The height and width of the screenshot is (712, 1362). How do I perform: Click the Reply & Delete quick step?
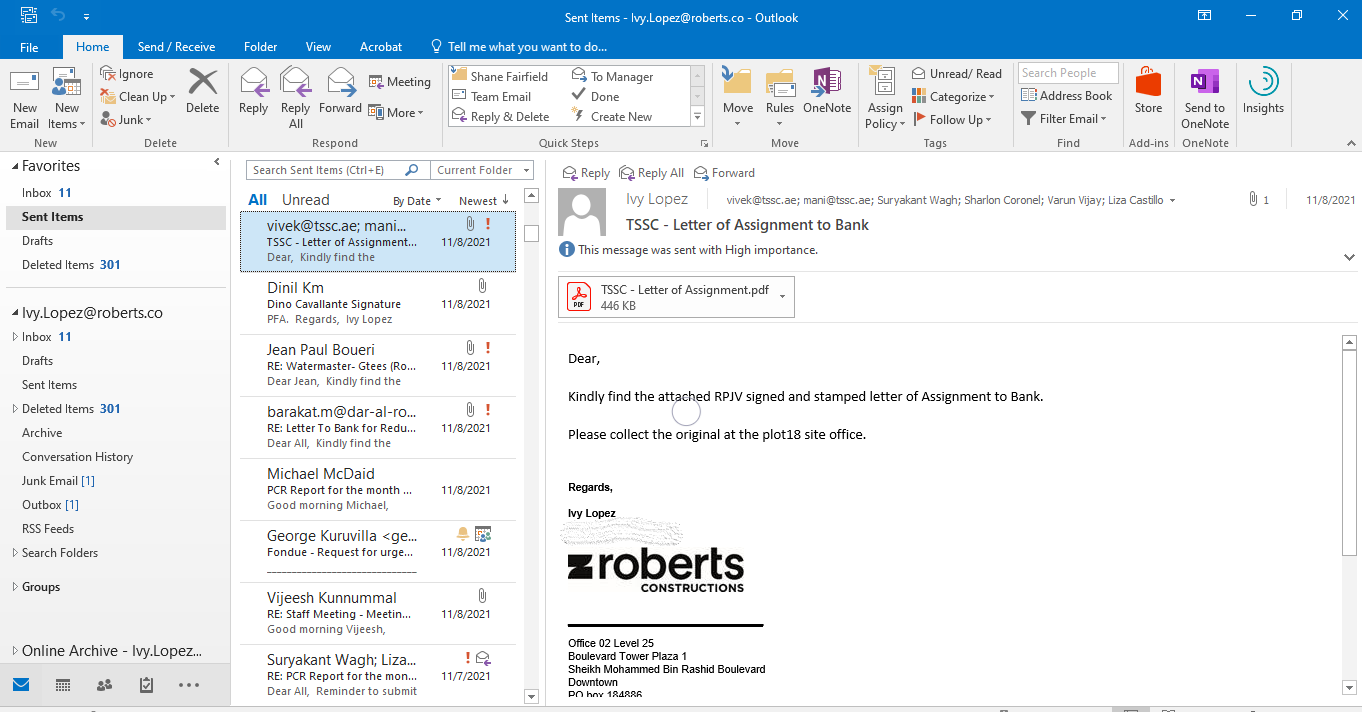click(500, 117)
